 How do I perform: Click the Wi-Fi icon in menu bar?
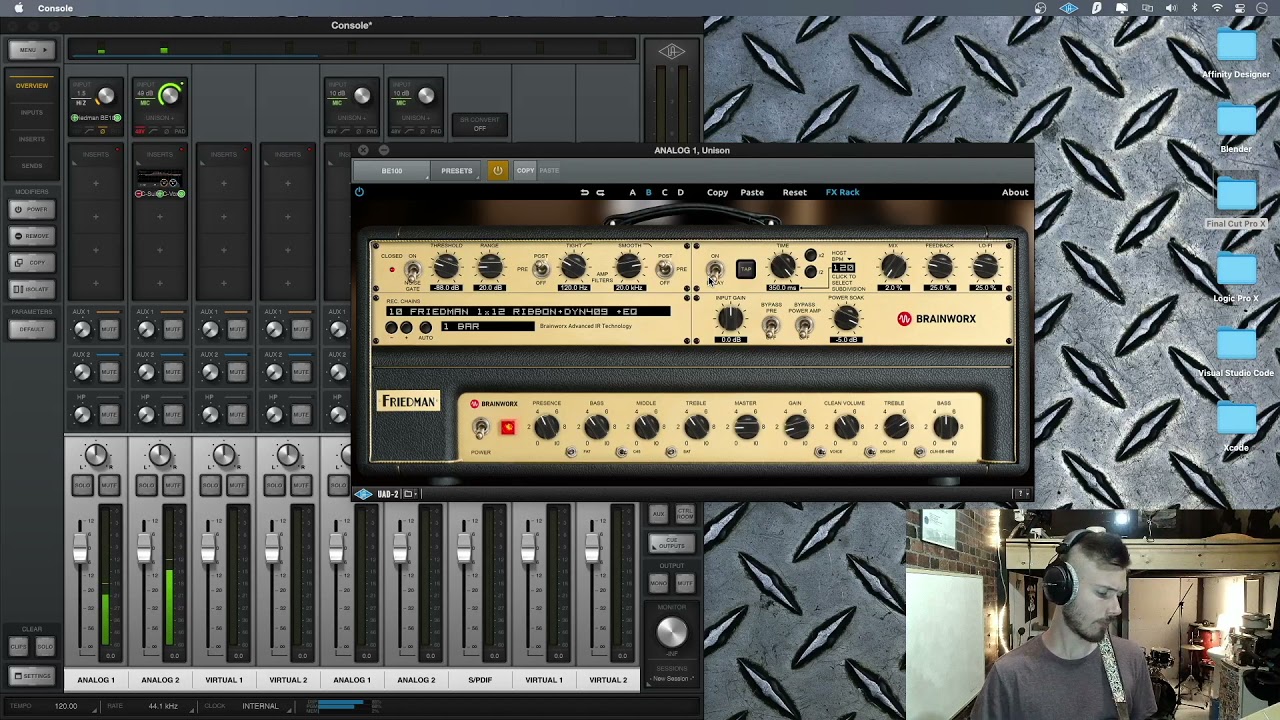[x=1217, y=8]
